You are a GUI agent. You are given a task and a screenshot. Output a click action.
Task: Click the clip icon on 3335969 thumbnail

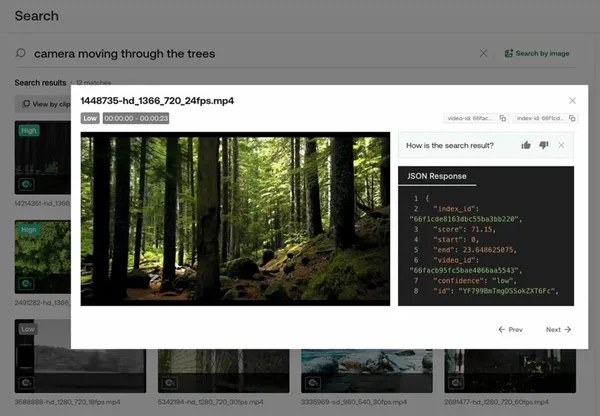click(x=313, y=383)
